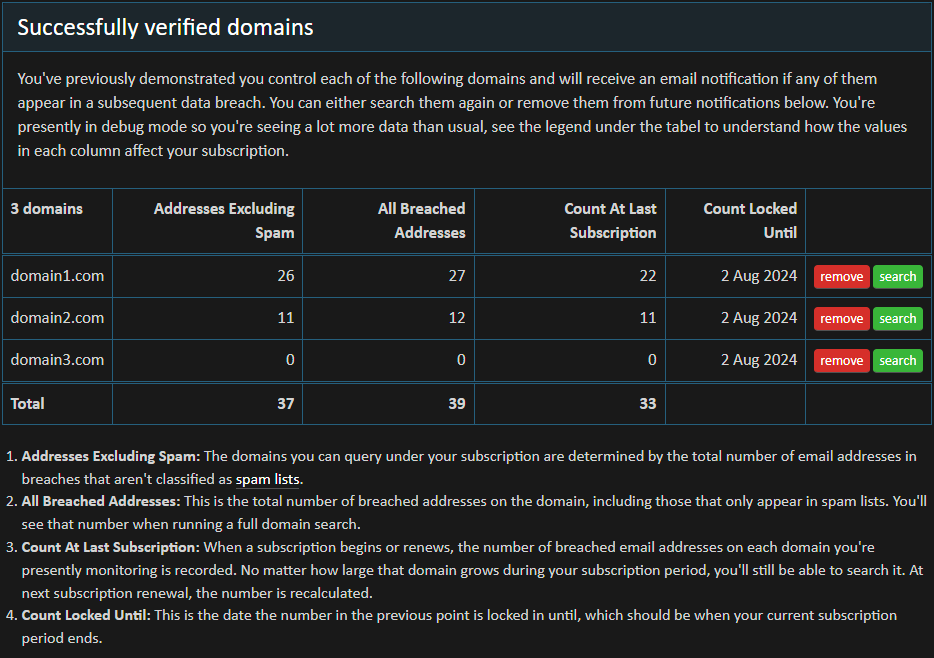Click legend item 'Addresses Excluding Spam:'

coord(111,457)
